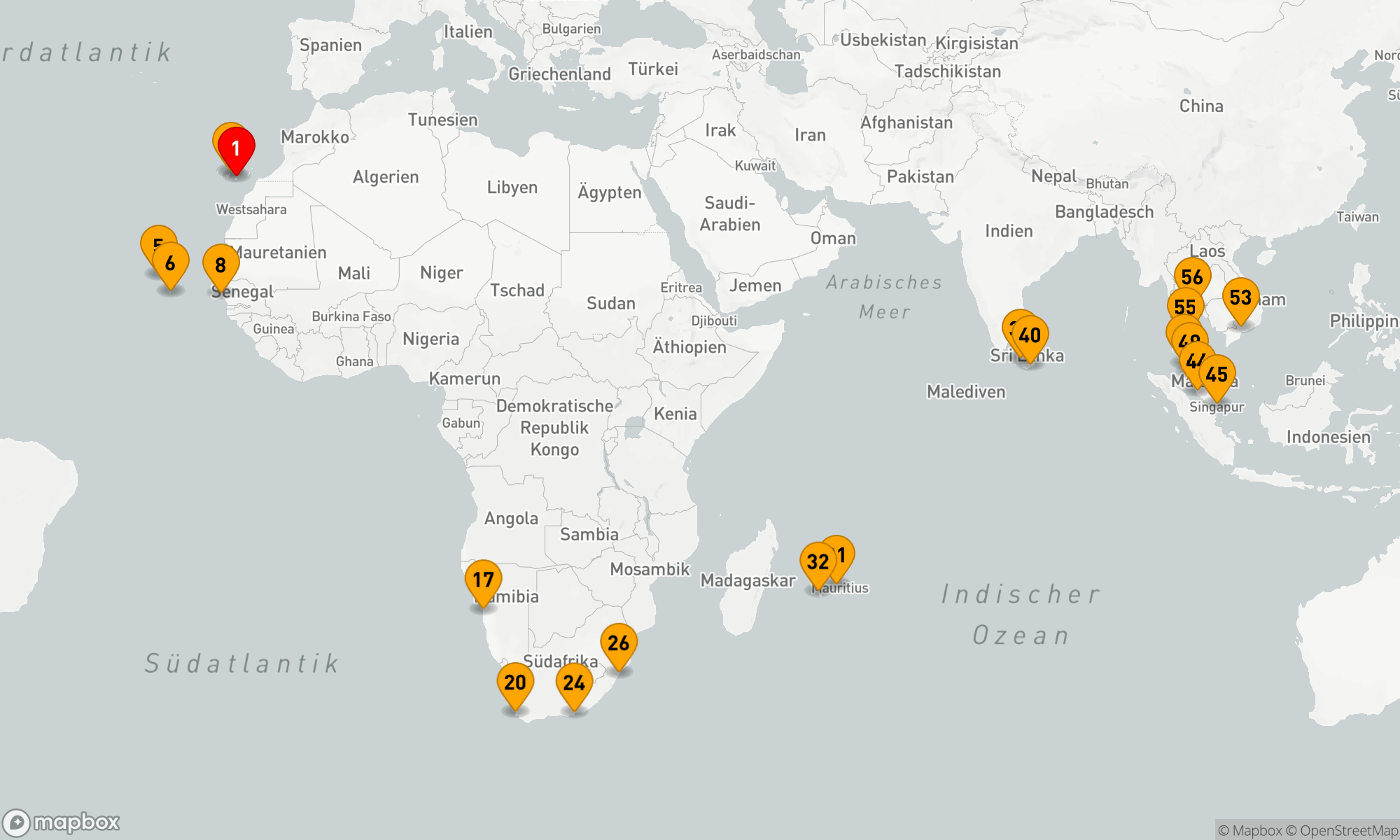Viewport: 1400px width, 840px height.
Task: Click the Madagaskar map label
Action: coord(748,580)
